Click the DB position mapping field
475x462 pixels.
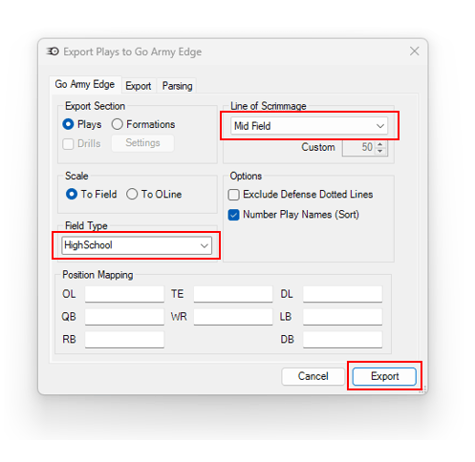pos(342,339)
